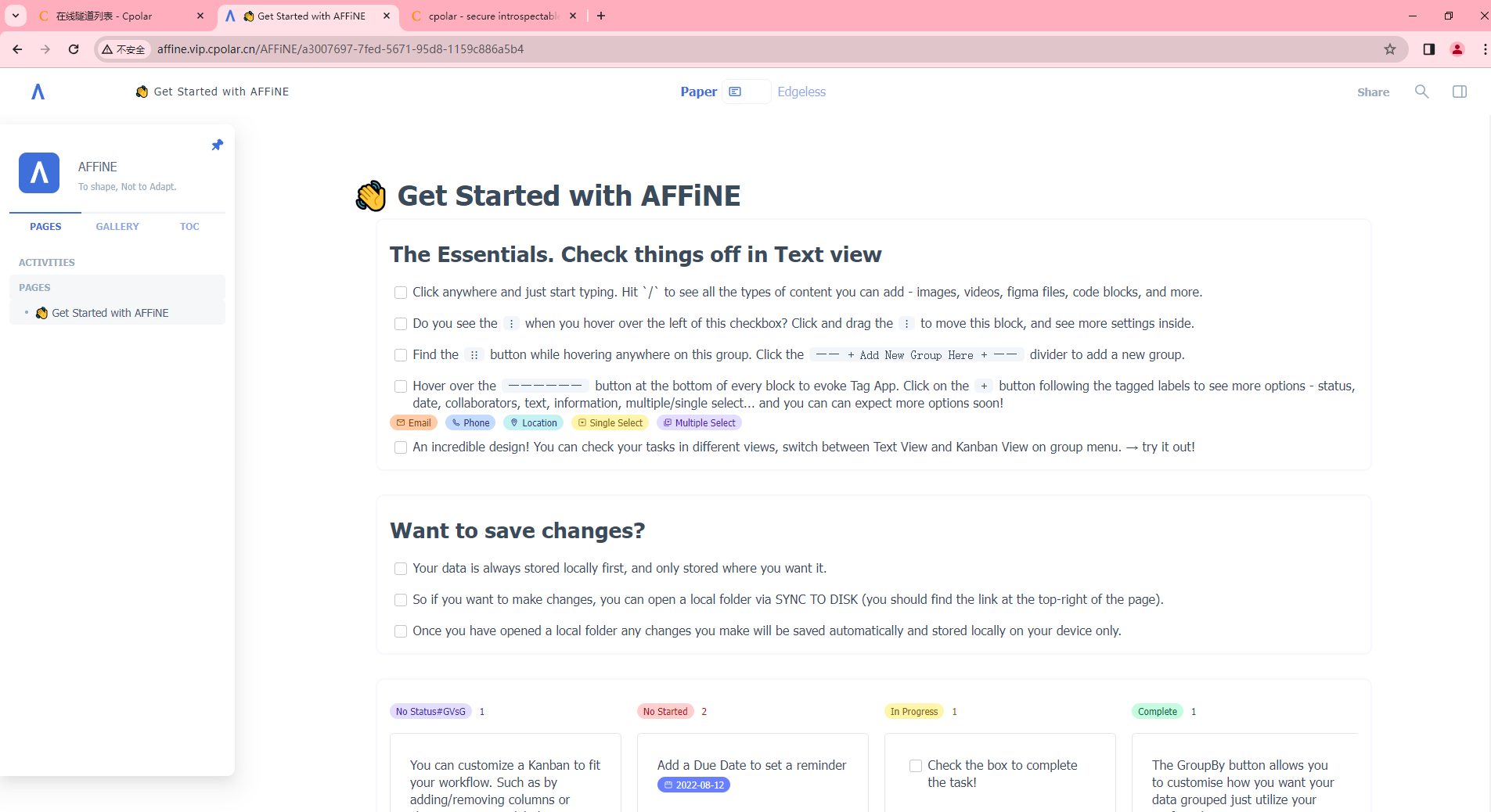Image resolution: width=1491 pixels, height=812 pixels.
Task: Click the No Status#GVsG column label
Action: [430, 711]
